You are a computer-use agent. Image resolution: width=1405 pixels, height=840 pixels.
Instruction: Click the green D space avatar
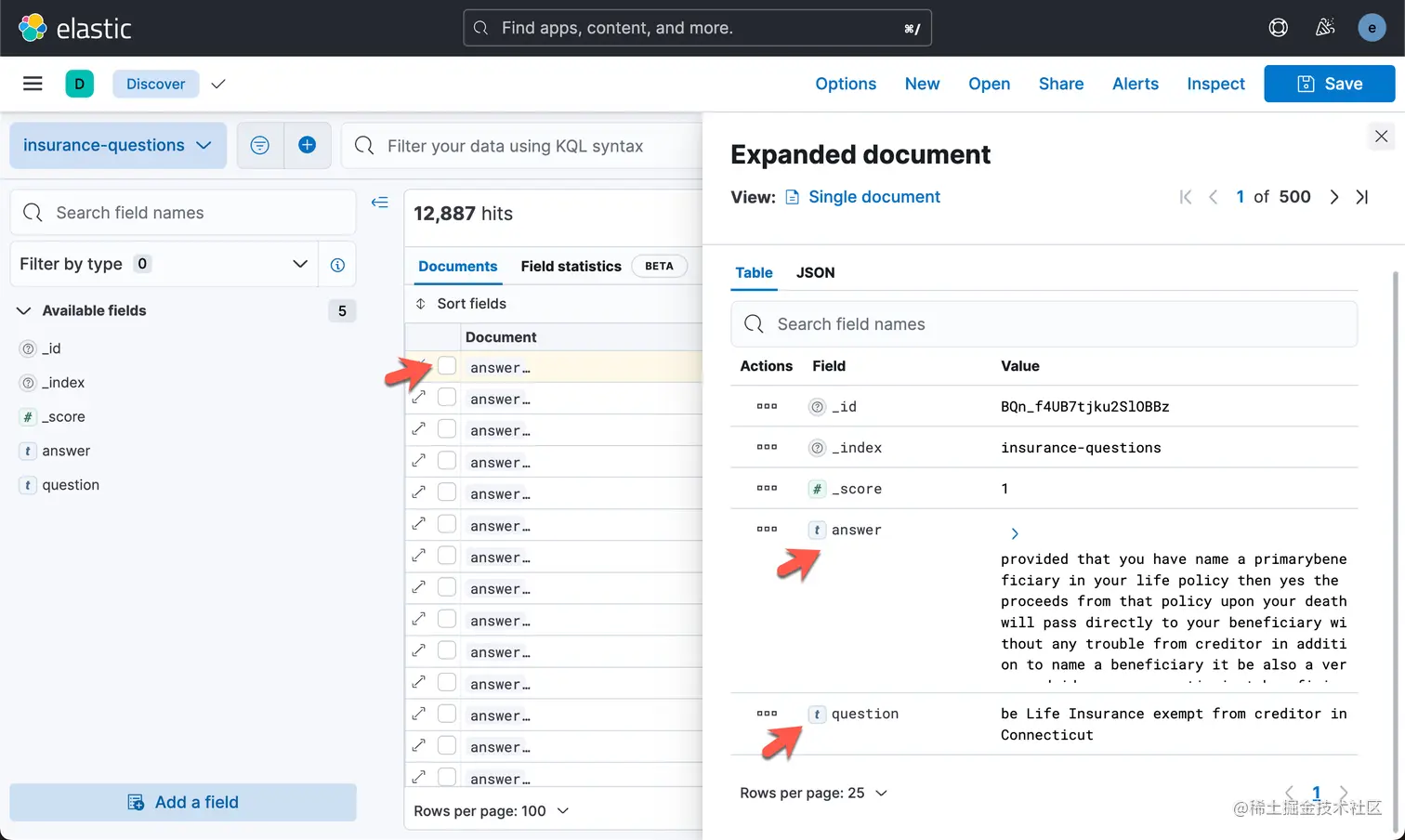80,84
